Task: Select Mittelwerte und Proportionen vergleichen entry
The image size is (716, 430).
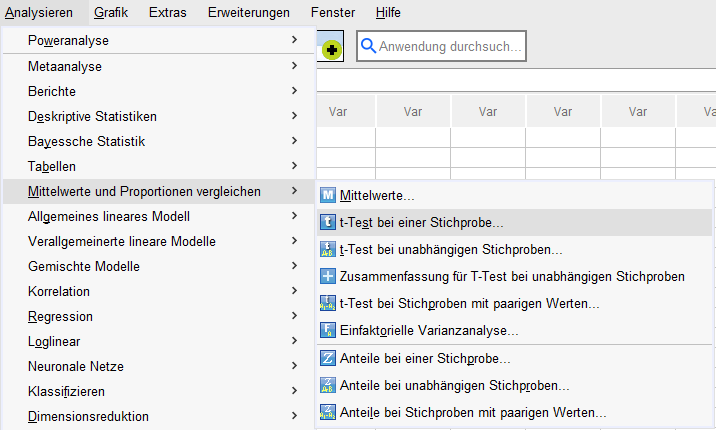Action: click(x=158, y=191)
